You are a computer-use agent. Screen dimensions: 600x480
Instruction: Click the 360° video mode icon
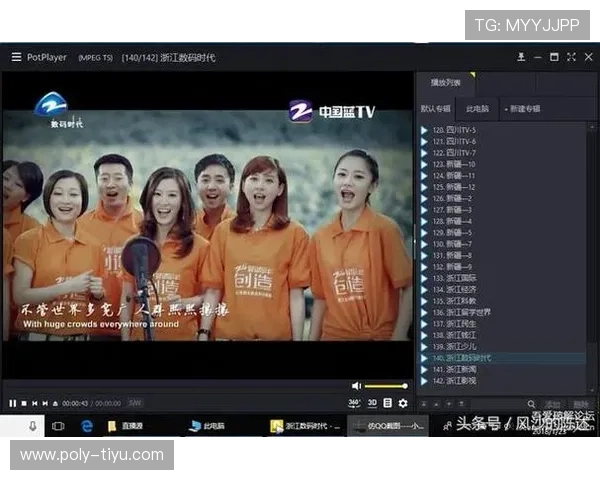[x=354, y=403]
